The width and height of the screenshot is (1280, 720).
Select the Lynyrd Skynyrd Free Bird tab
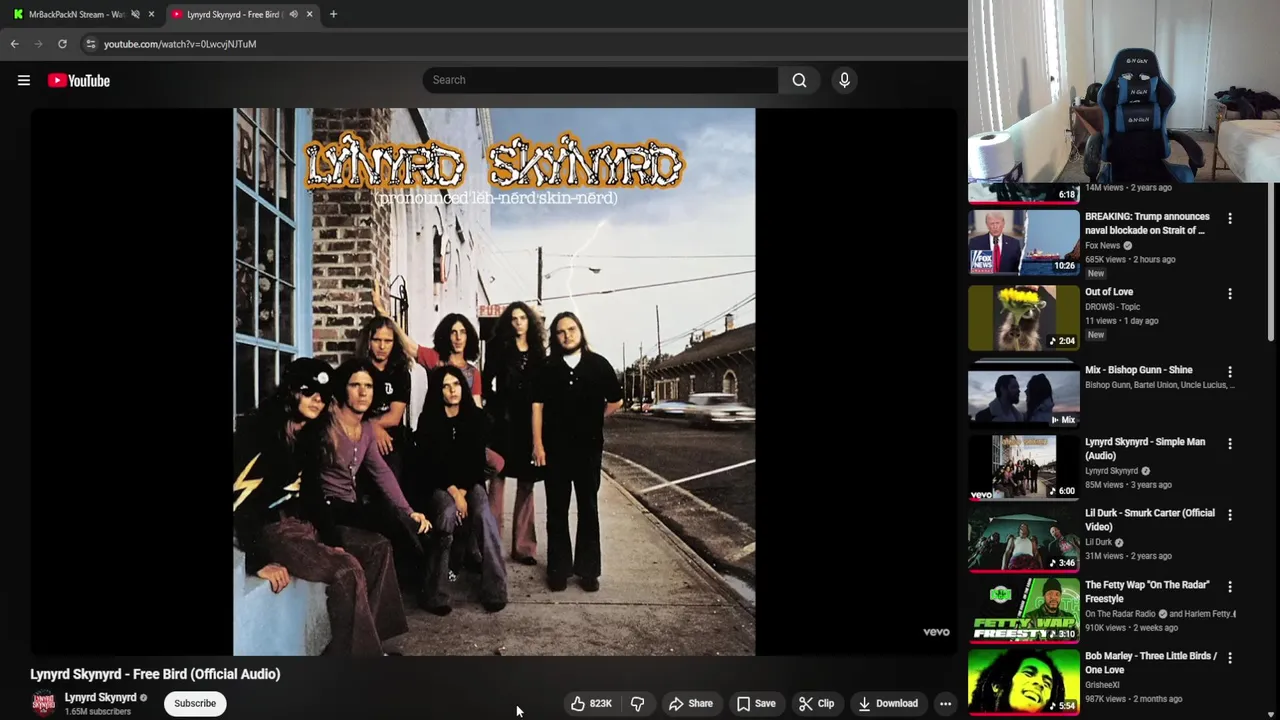(x=232, y=14)
